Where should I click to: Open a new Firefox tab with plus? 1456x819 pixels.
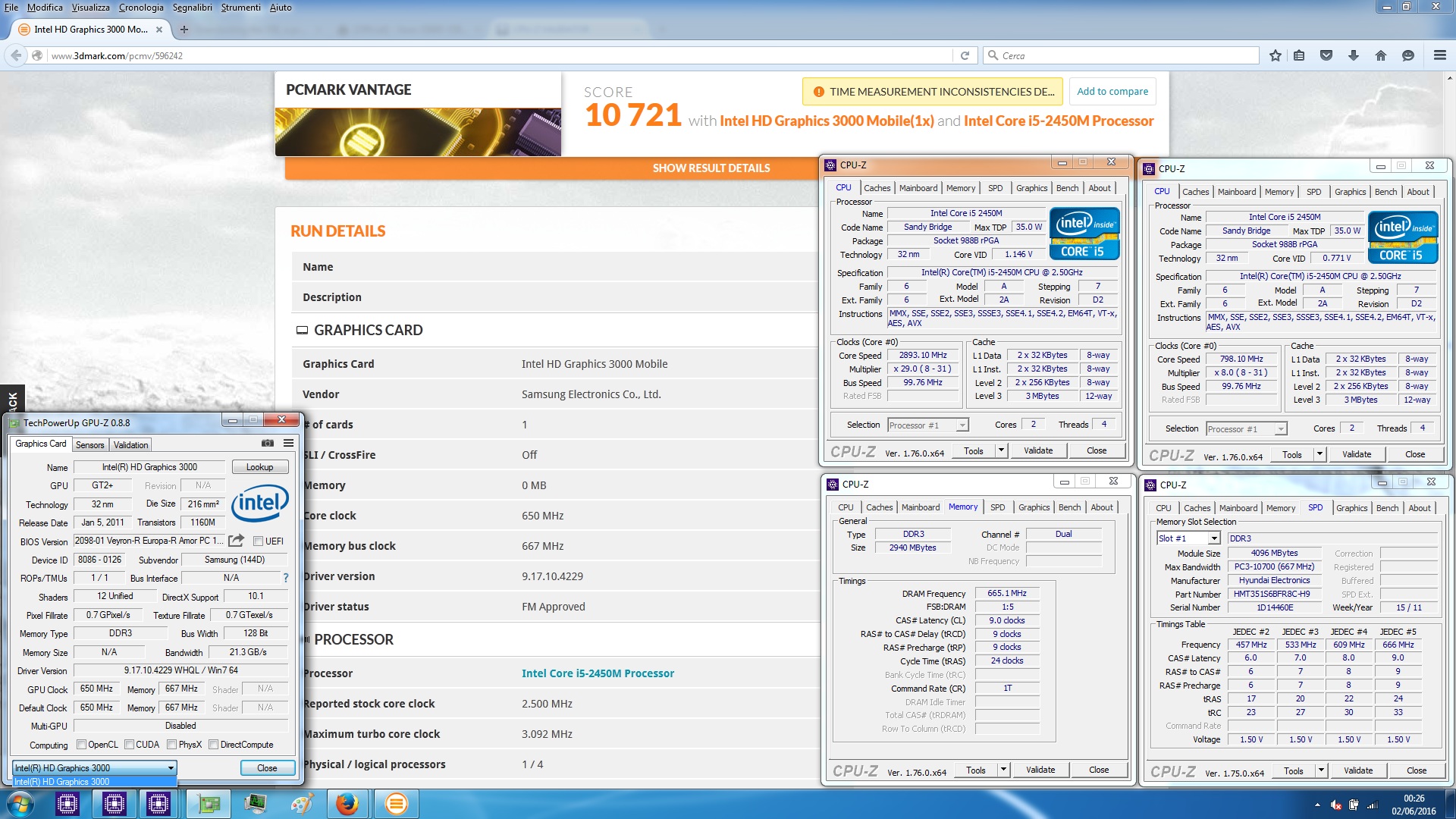click(184, 30)
